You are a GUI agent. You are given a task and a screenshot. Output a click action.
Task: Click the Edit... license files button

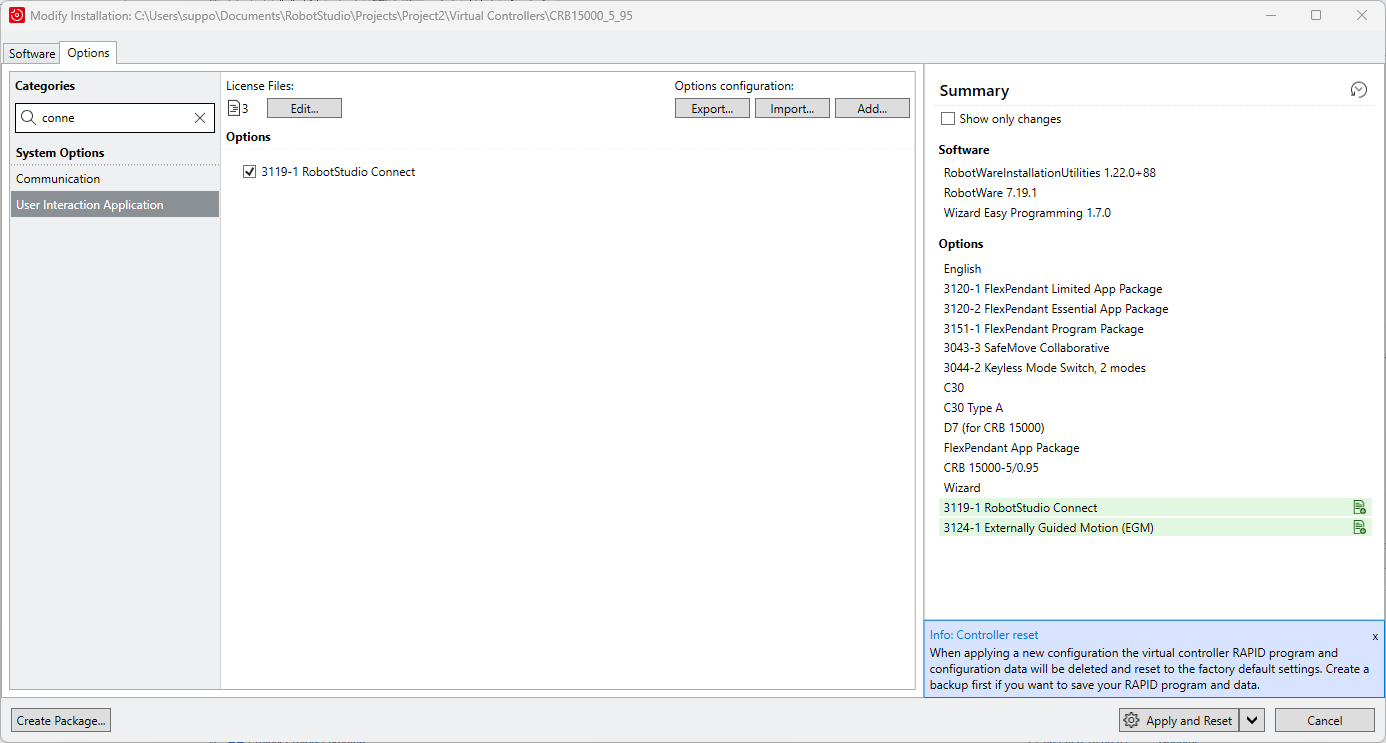pyautogui.click(x=304, y=108)
